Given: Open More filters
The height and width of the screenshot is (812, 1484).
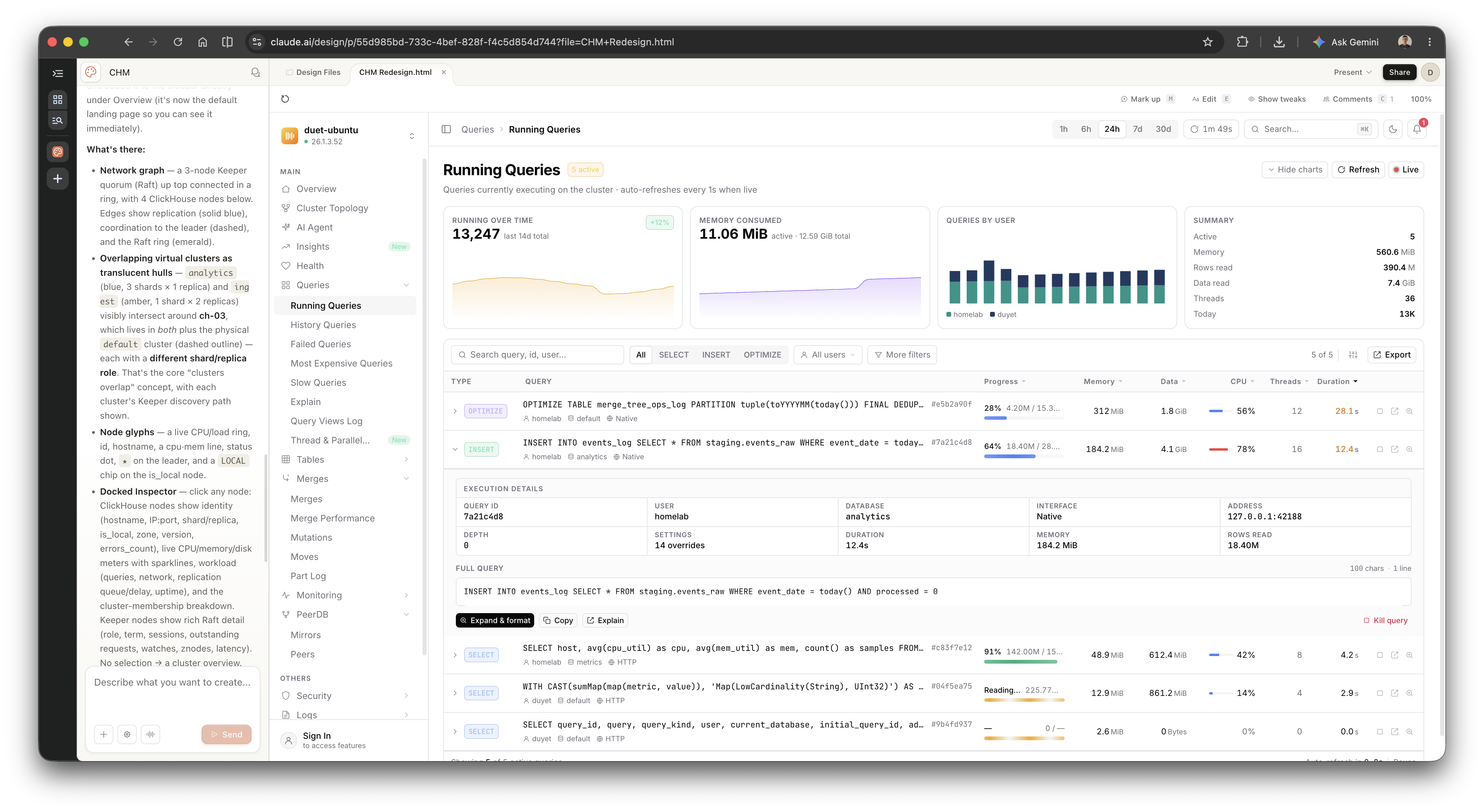Looking at the screenshot, I should (902, 355).
